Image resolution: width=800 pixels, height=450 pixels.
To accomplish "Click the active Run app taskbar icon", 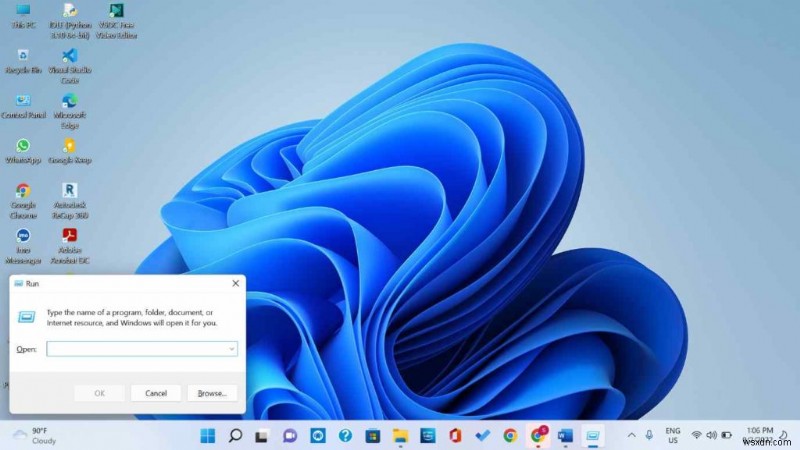I will click(593, 436).
